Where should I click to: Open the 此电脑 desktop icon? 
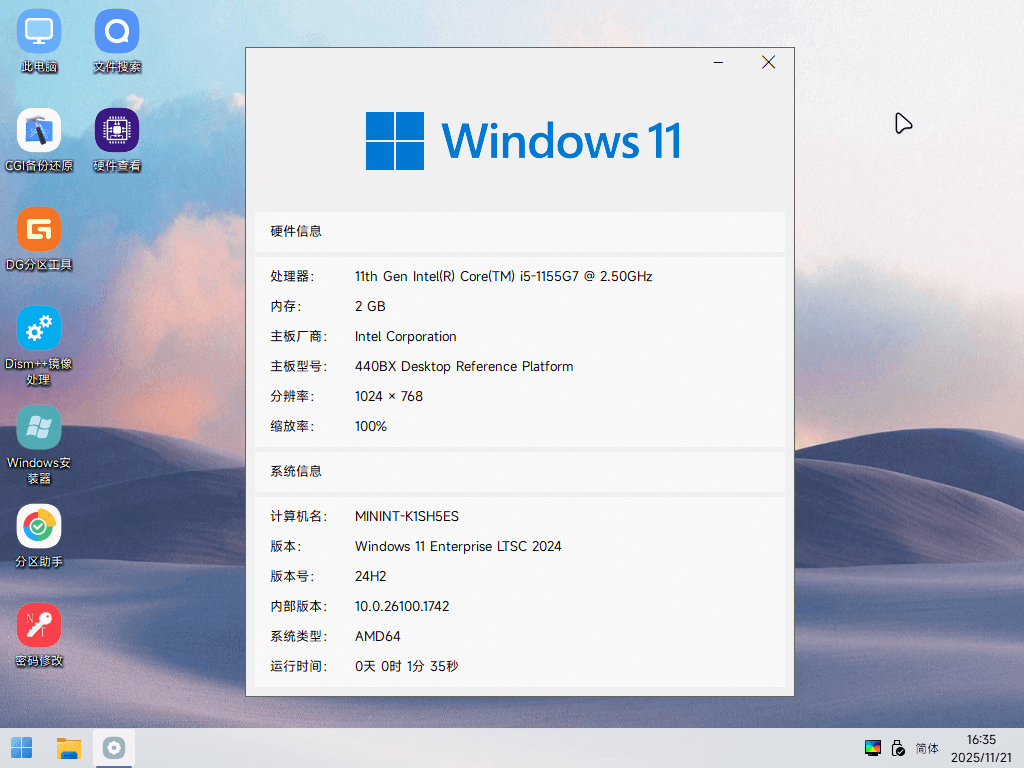click(39, 40)
